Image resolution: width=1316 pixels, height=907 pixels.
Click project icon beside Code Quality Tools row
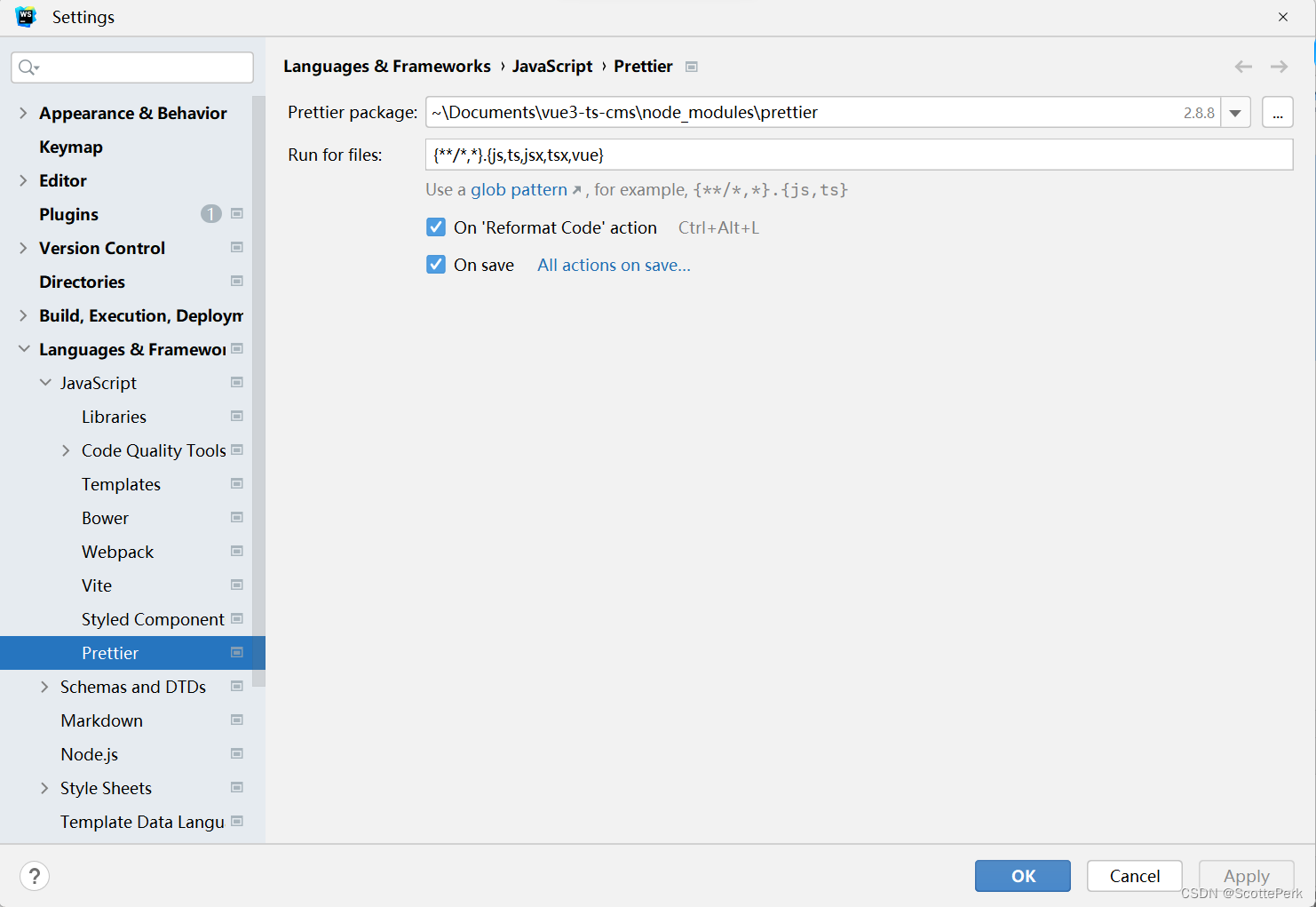click(237, 450)
